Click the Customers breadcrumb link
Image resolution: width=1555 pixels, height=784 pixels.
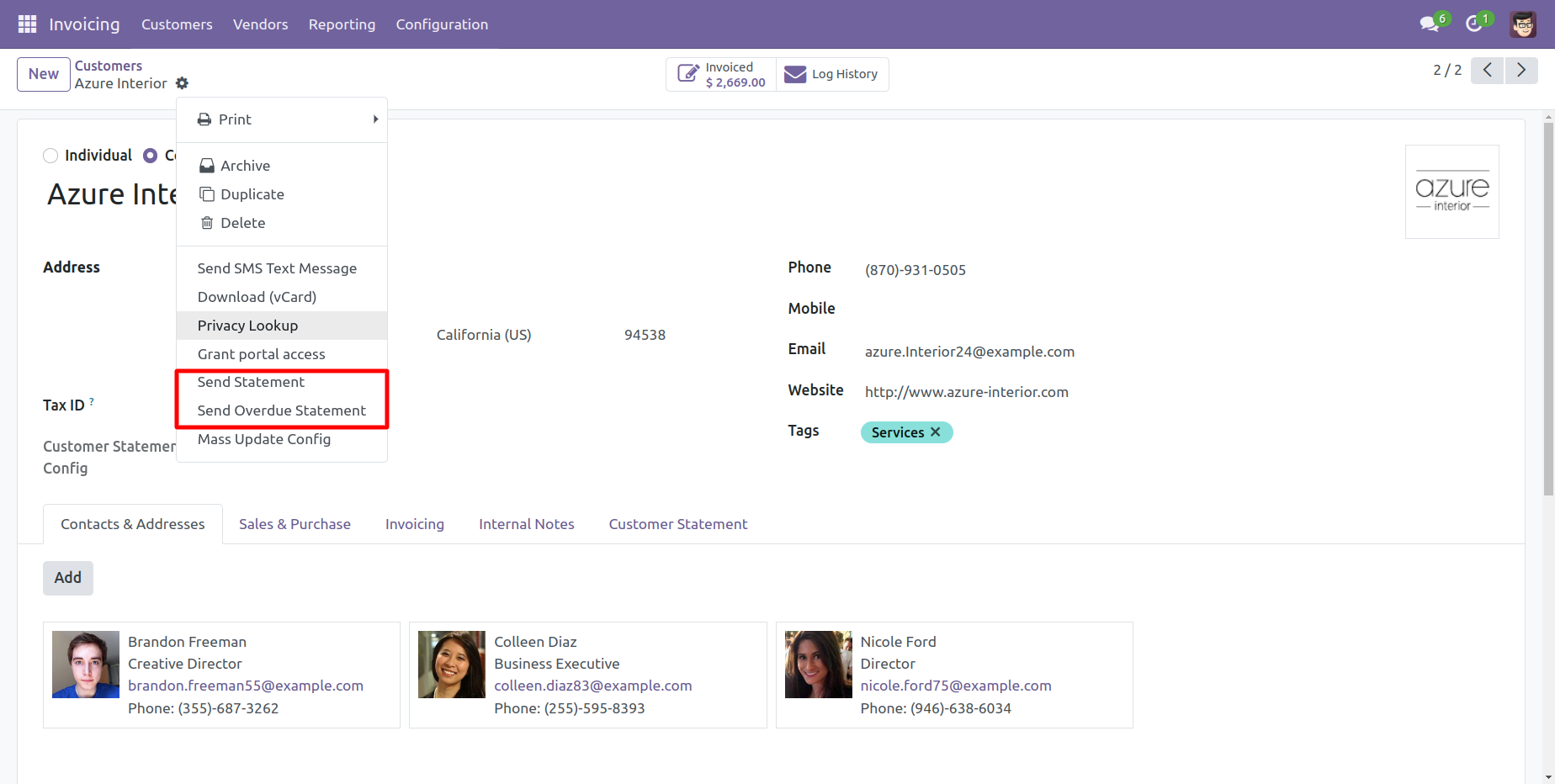click(109, 66)
